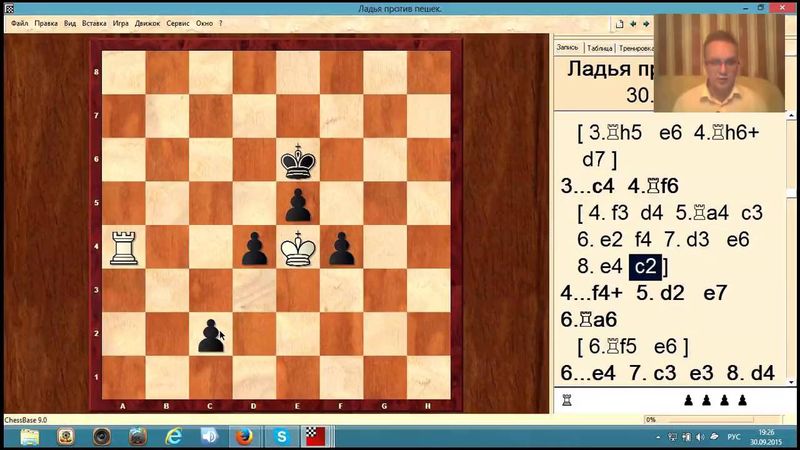The height and width of the screenshot is (450, 800).
Task: Select the black king on e6
Action: pyautogui.click(x=298, y=160)
